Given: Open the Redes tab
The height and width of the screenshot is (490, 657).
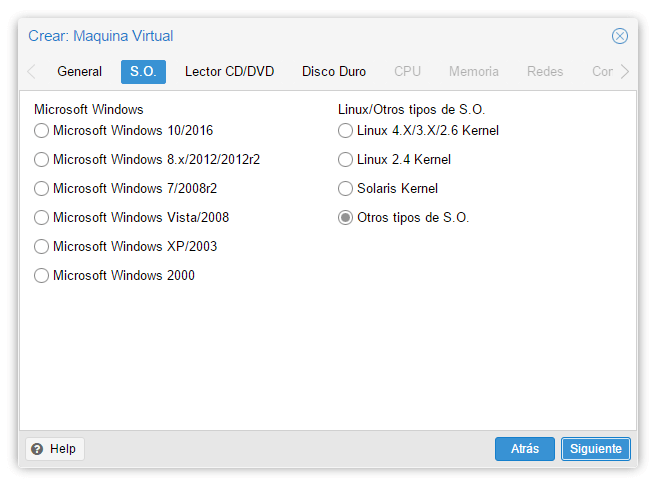Looking at the screenshot, I should (x=545, y=72).
